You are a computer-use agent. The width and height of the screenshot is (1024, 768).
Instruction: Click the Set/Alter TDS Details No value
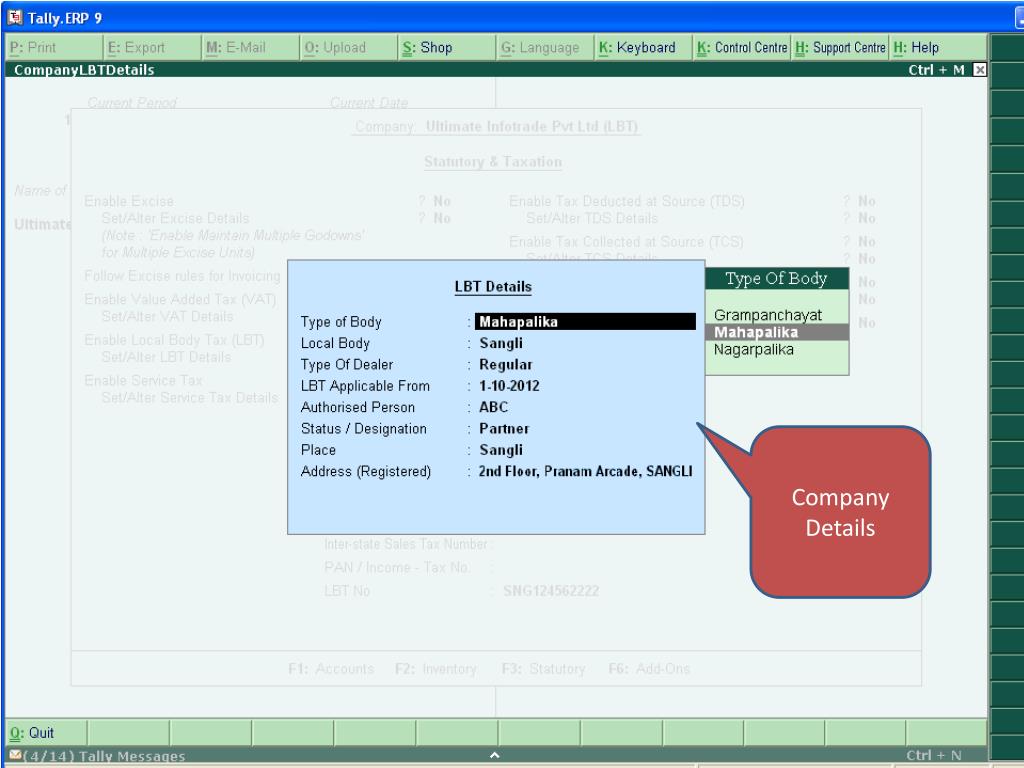867,218
